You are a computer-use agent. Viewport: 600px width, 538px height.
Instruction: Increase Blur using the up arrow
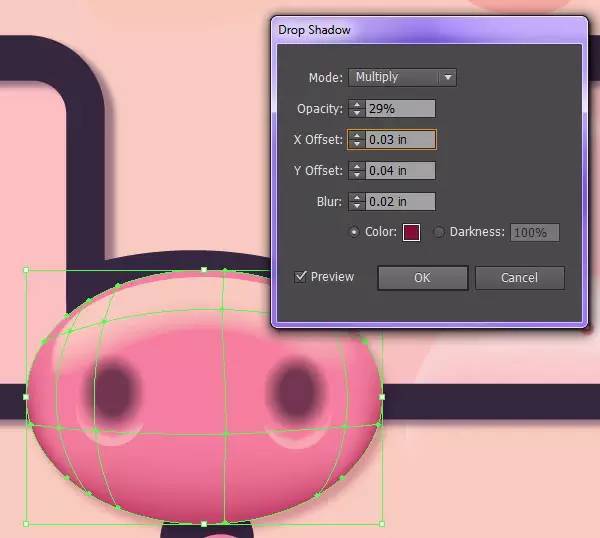coord(357,197)
